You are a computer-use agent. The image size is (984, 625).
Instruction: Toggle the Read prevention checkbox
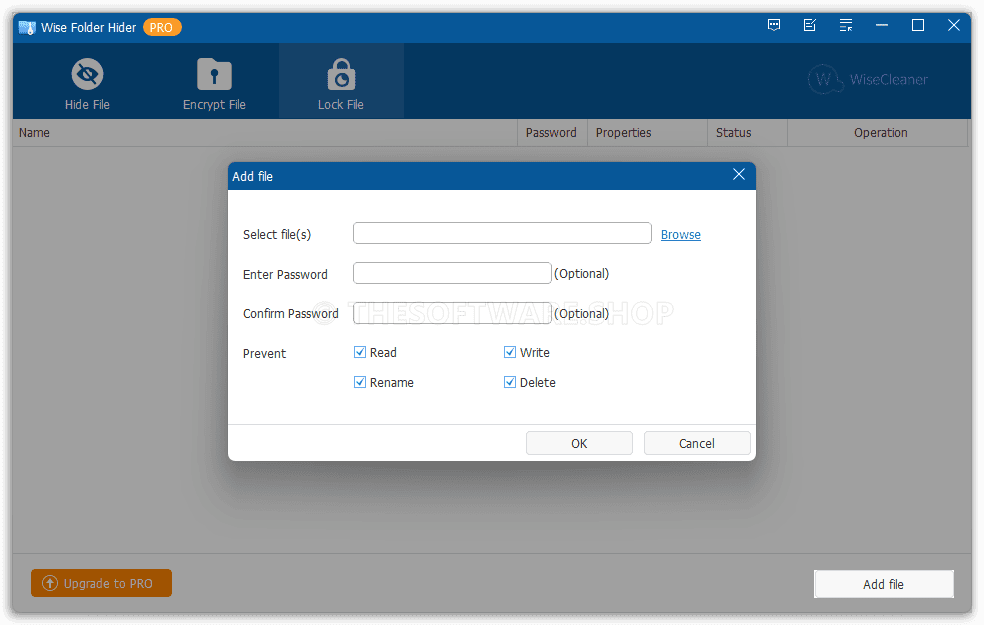[x=360, y=352]
